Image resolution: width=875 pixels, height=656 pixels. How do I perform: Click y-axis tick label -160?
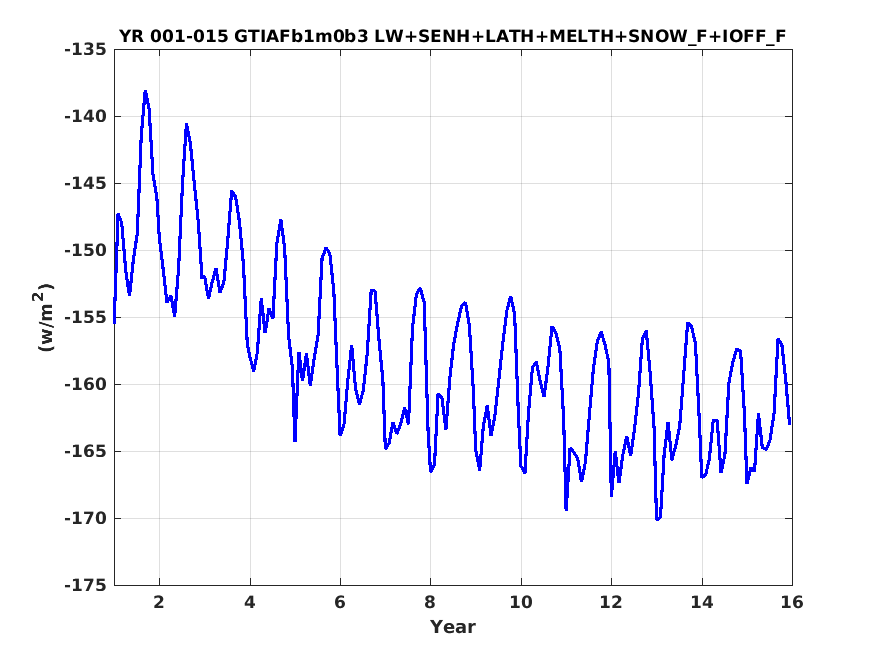[85, 384]
